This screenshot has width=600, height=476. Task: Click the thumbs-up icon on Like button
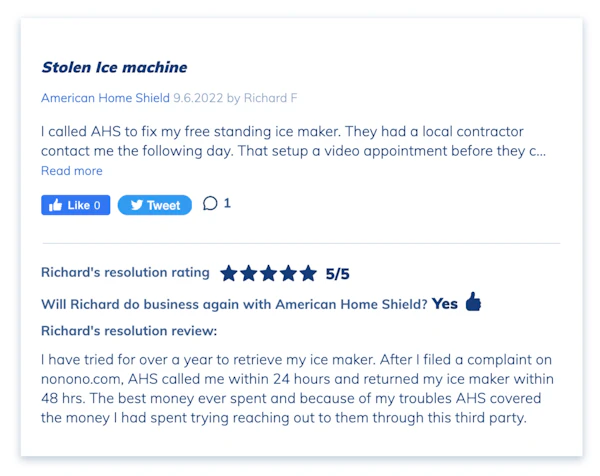[55, 205]
